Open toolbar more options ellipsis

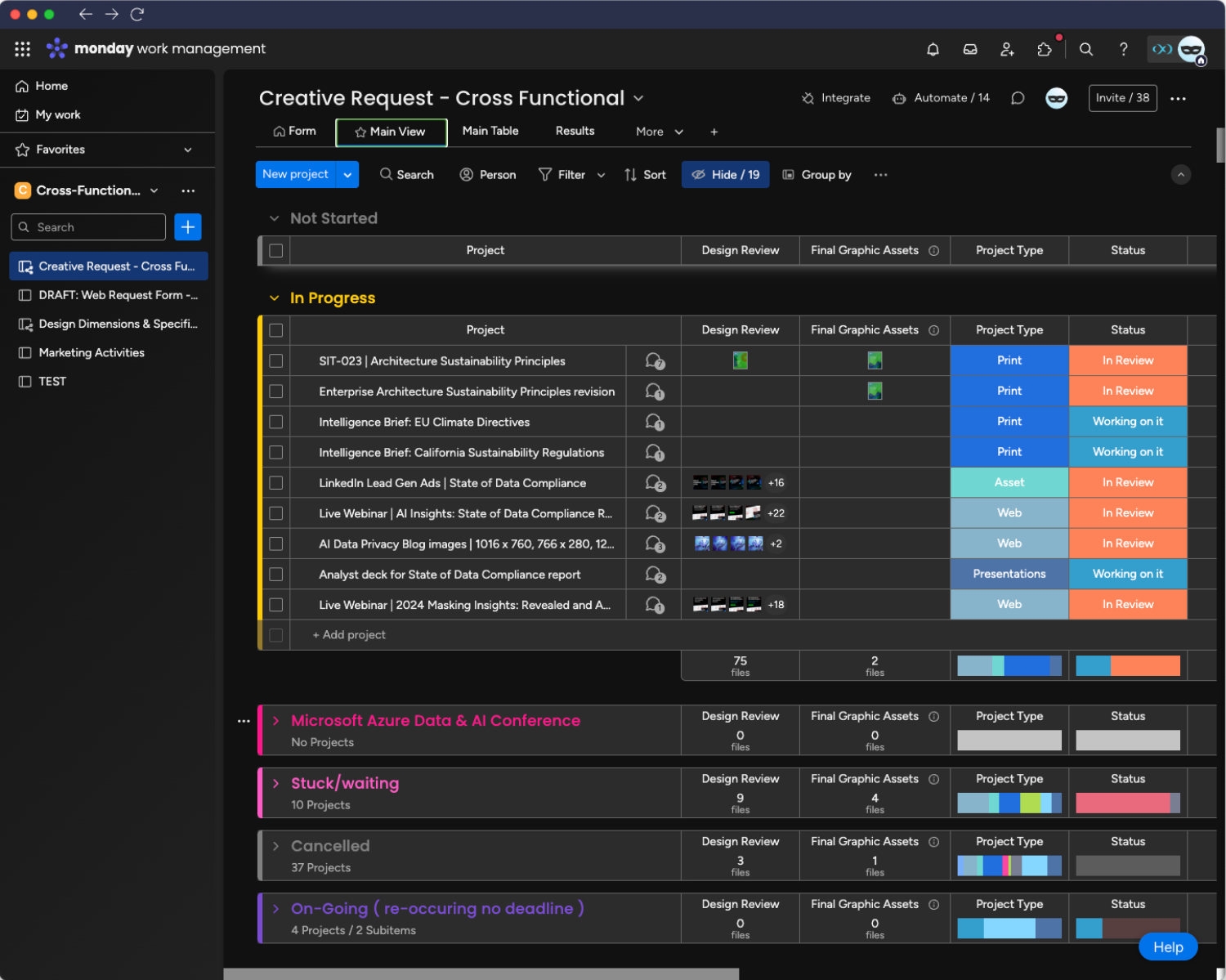(880, 175)
